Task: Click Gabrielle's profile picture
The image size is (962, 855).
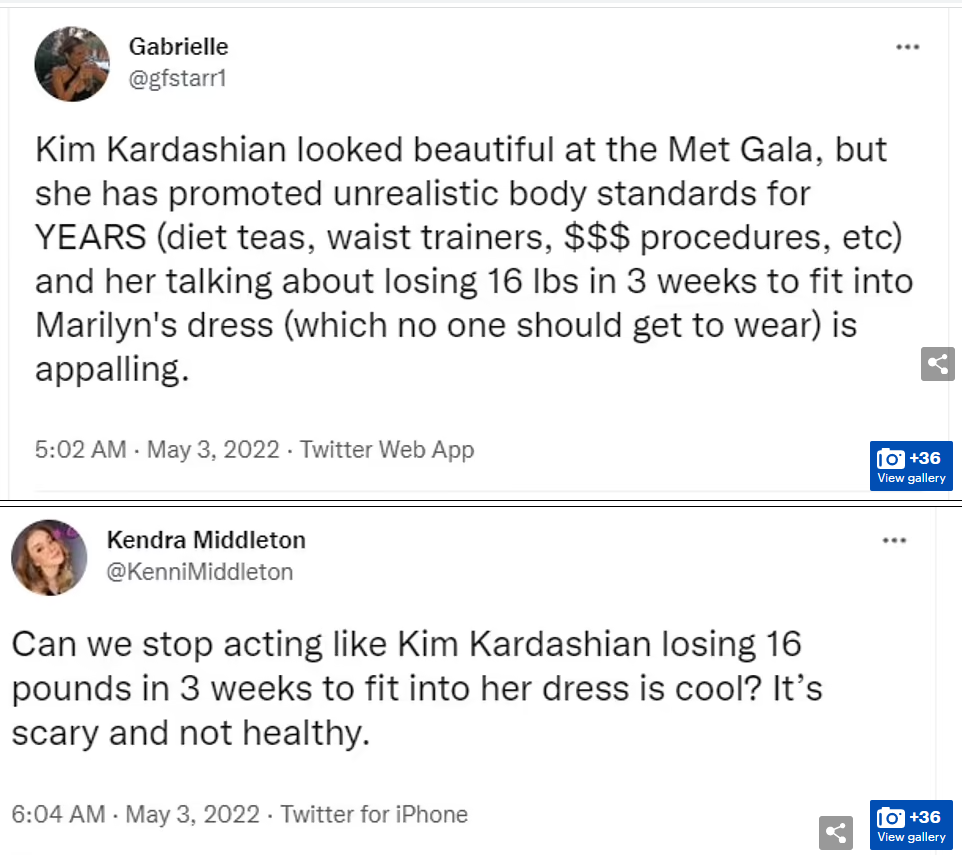Action: (x=72, y=64)
